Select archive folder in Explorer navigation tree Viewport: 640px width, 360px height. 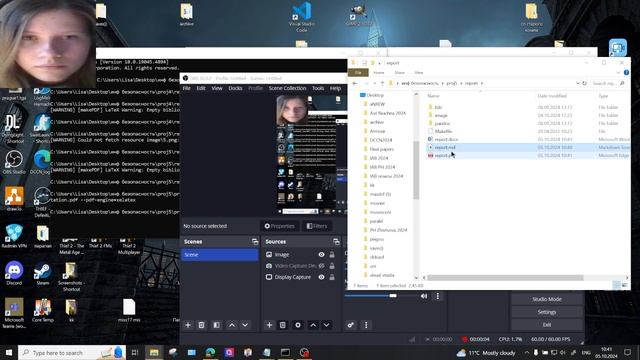(377, 122)
